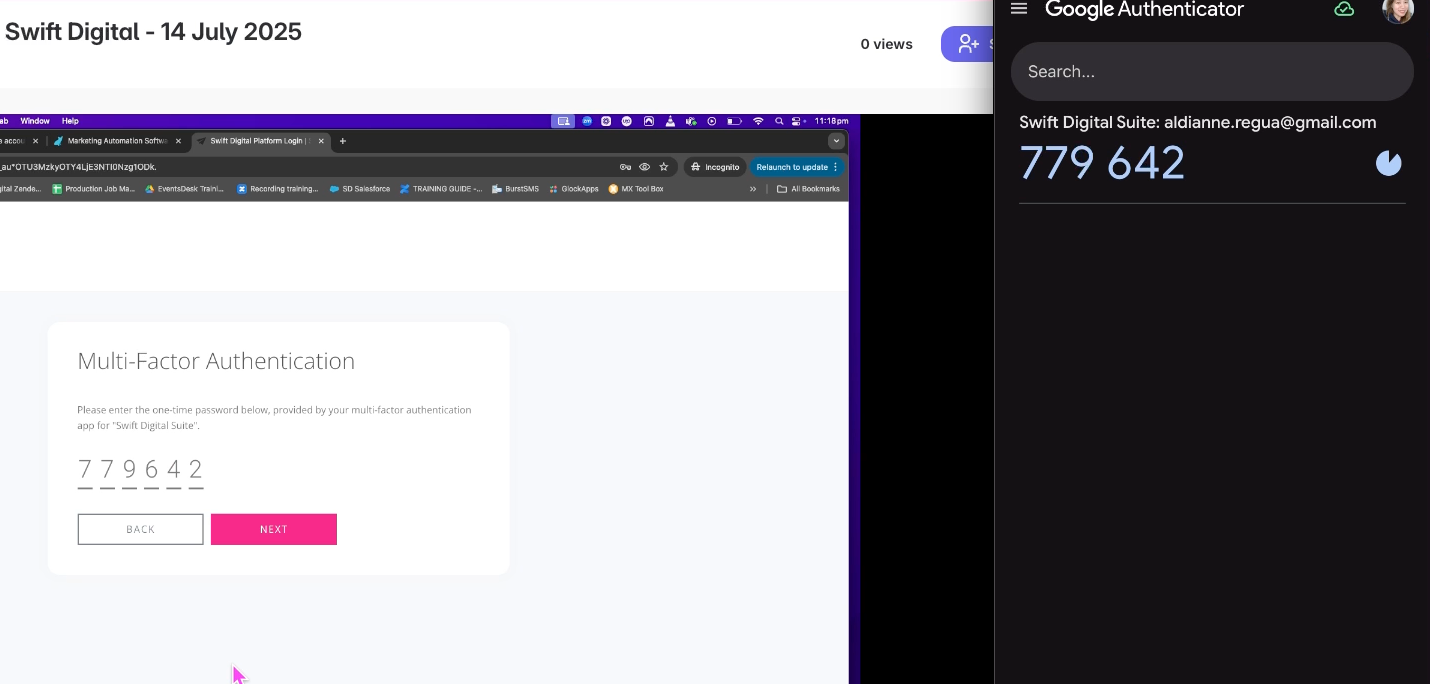
Task: Close the Swift Digital Platform Login tab
Action: pyautogui.click(x=320, y=141)
